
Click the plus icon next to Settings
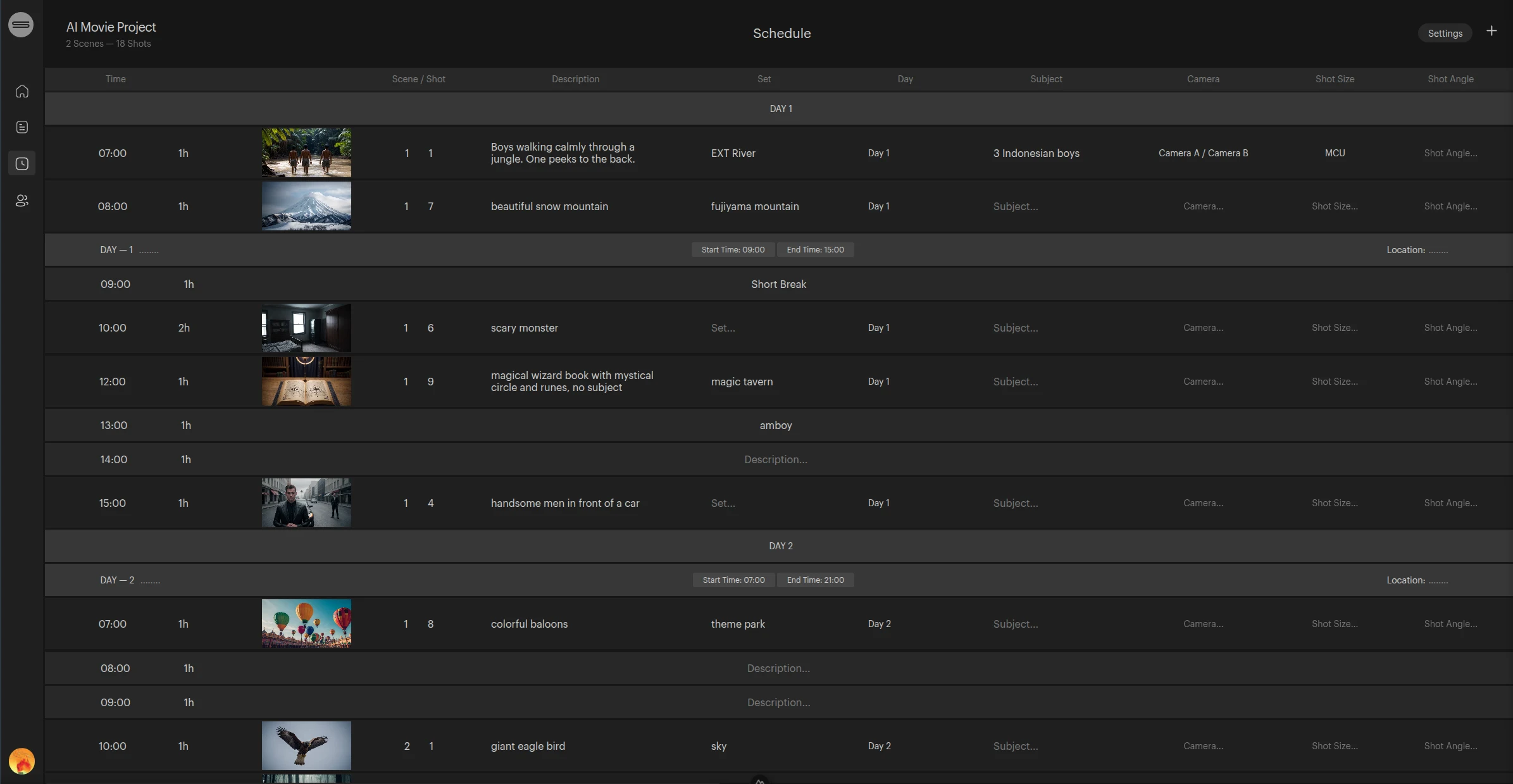coord(1491,31)
